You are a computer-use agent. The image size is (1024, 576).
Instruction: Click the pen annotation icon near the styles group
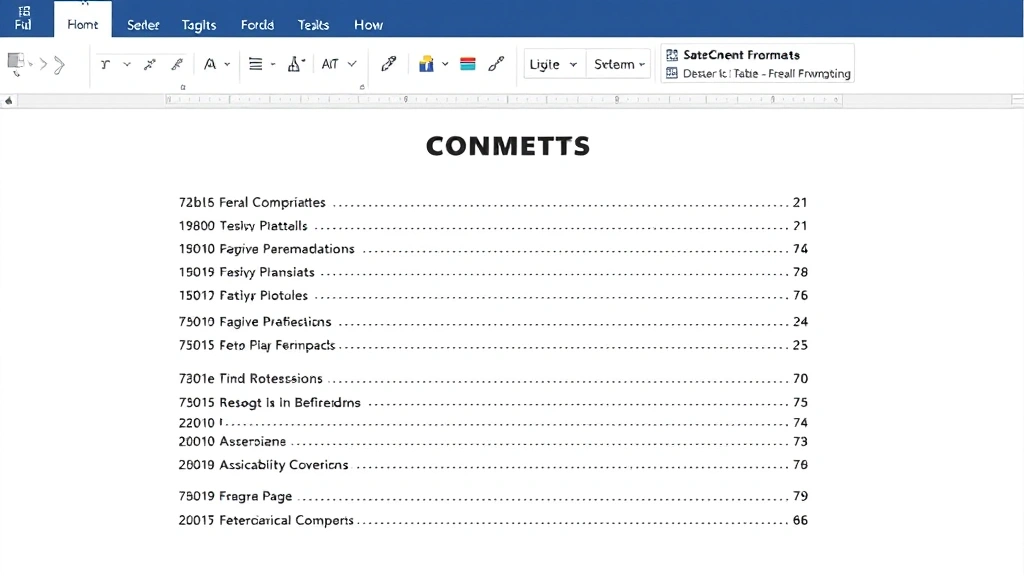[x=389, y=62]
